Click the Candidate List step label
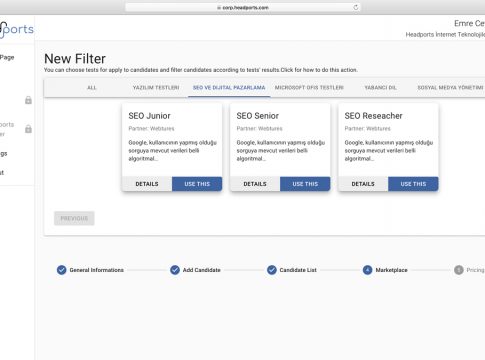This screenshot has height=360, width=485. tap(298, 270)
